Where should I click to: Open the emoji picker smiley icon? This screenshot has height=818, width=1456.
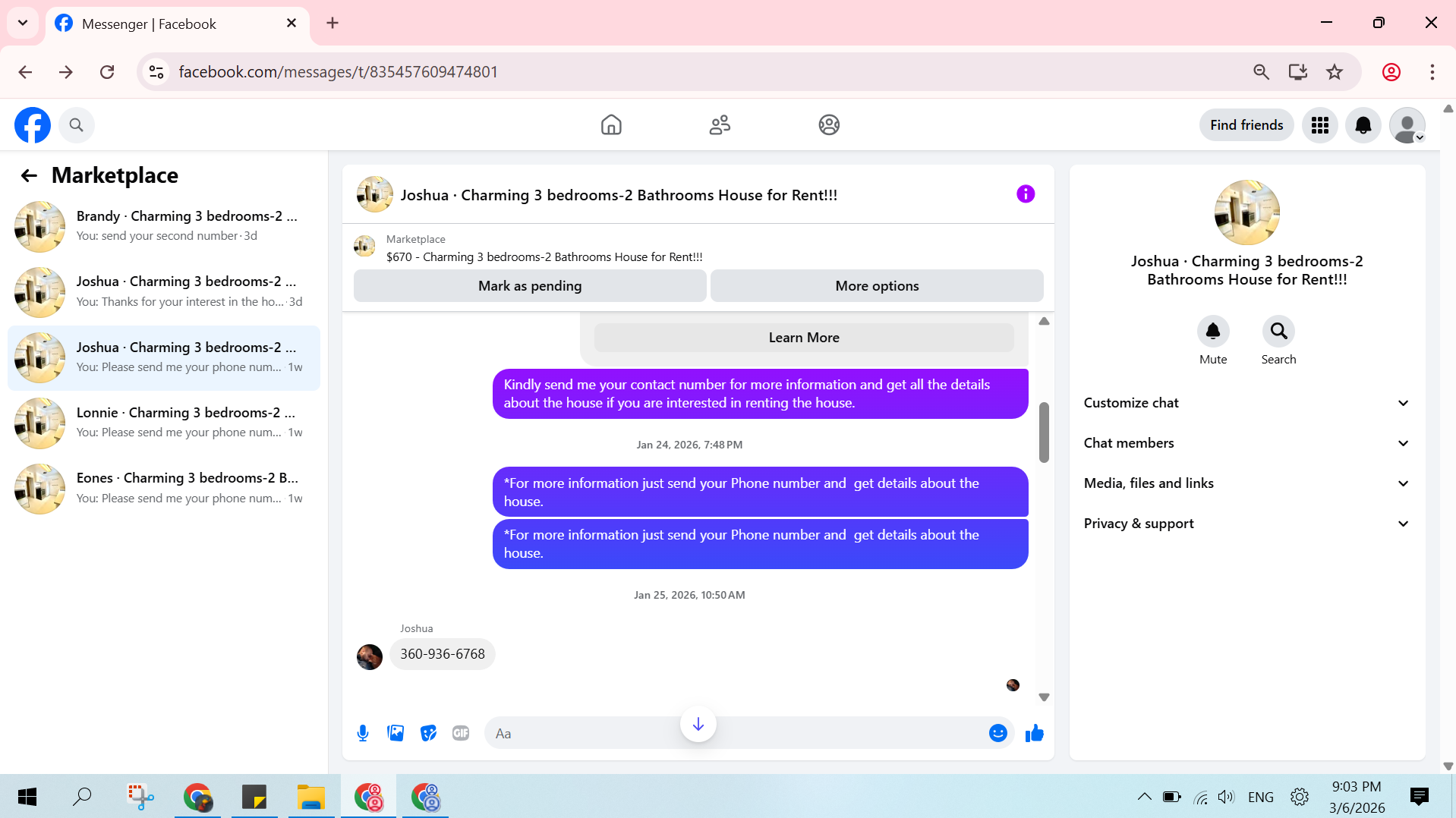997,733
